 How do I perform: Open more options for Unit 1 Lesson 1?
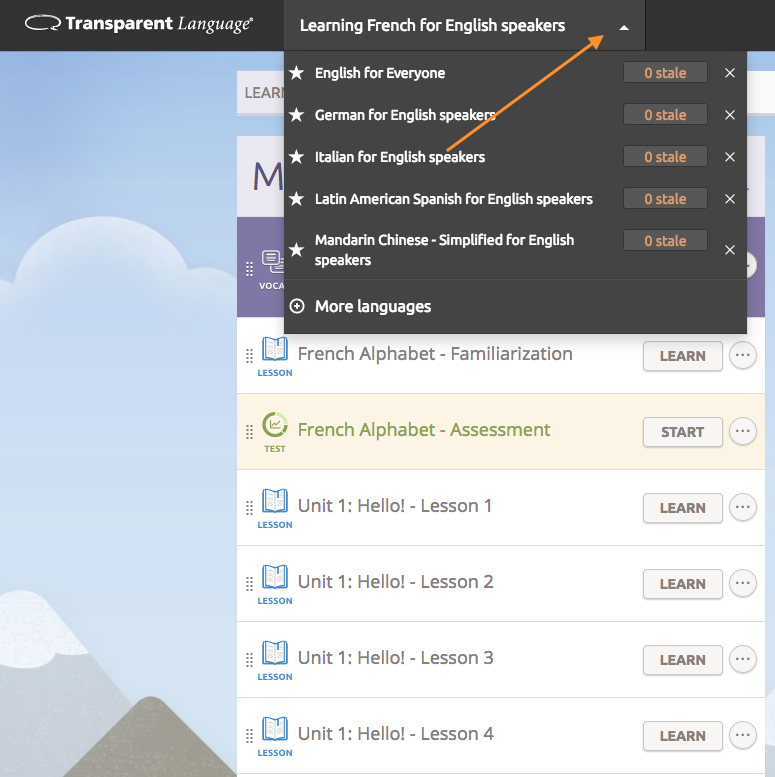point(743,507)
